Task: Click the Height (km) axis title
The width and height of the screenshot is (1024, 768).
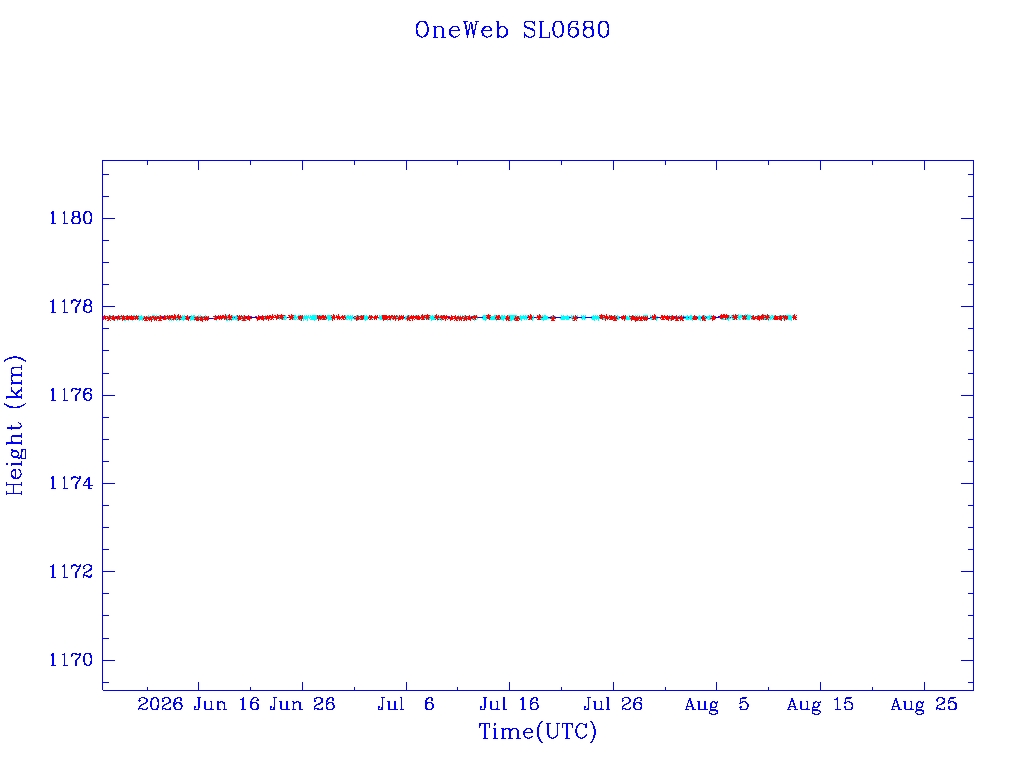Action: (x=15, y=425)
